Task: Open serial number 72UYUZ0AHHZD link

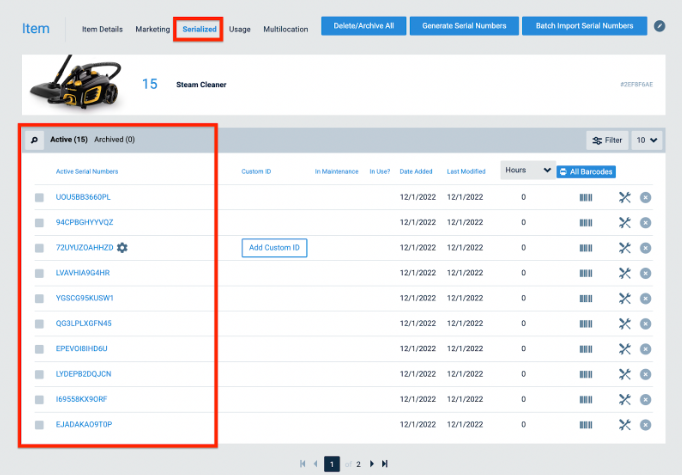Action: (84, 248)
